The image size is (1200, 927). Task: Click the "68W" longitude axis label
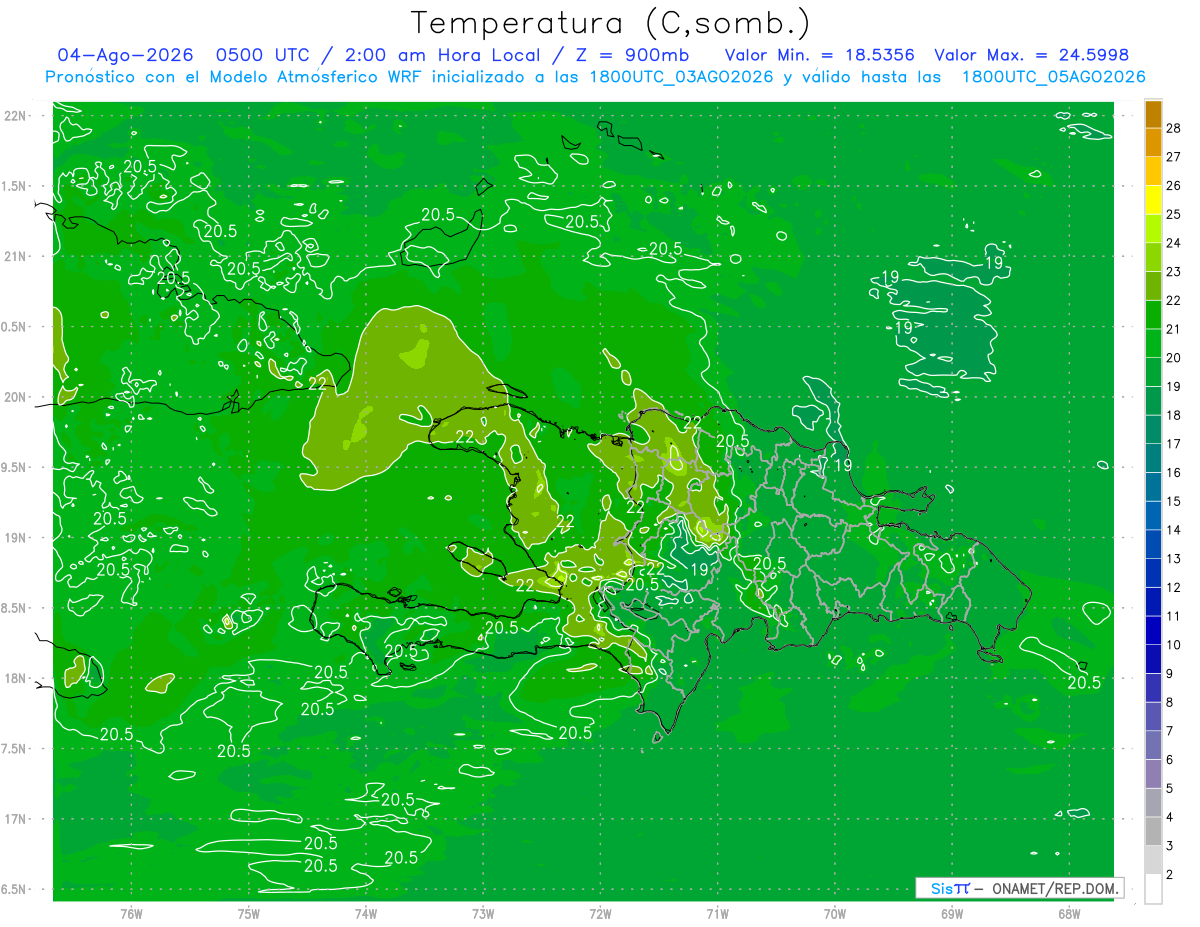pyautogui.click(x=1069, y=913)
